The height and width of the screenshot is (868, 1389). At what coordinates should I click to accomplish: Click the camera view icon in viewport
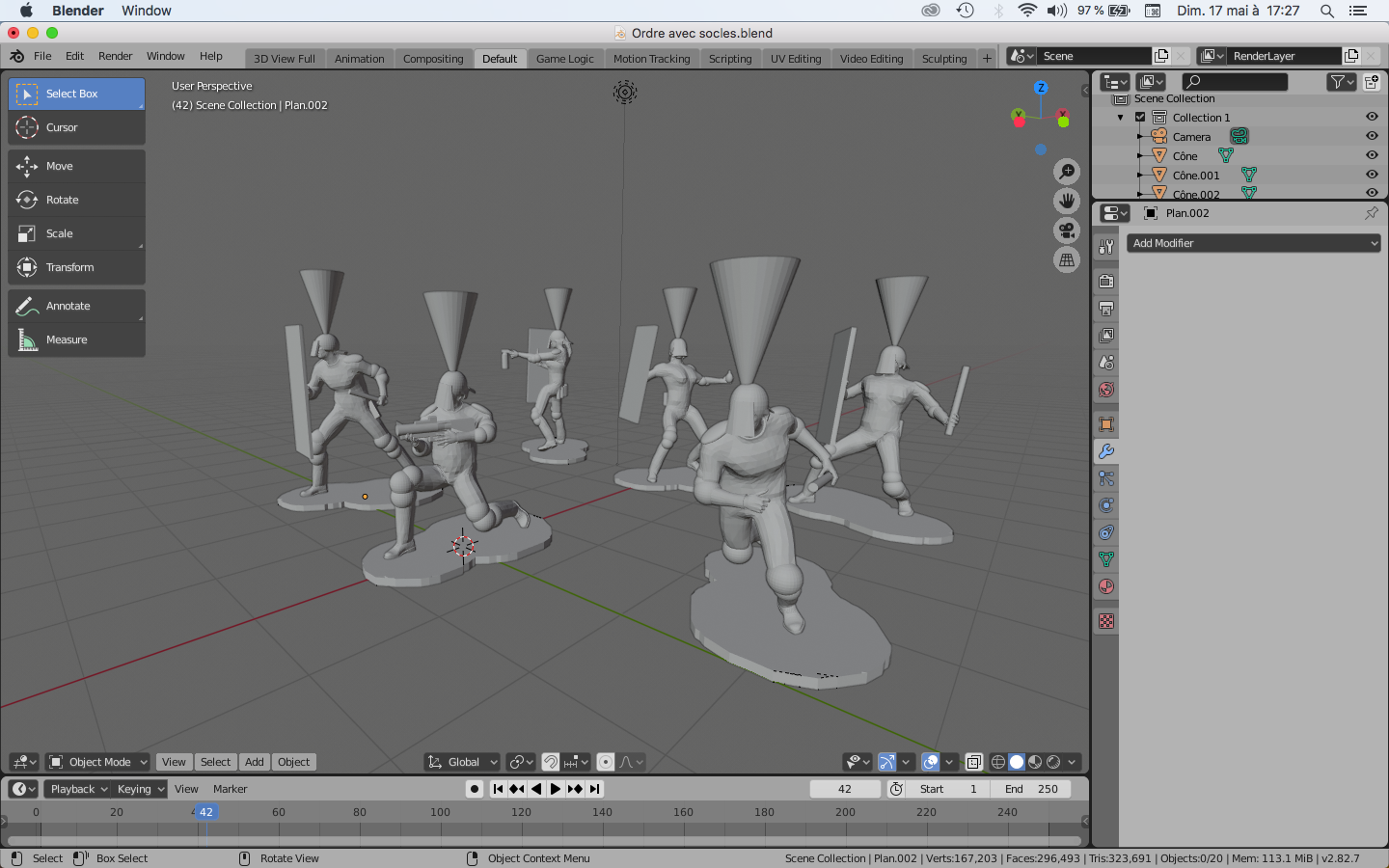pyautogui.click(x=1067, y=231)
